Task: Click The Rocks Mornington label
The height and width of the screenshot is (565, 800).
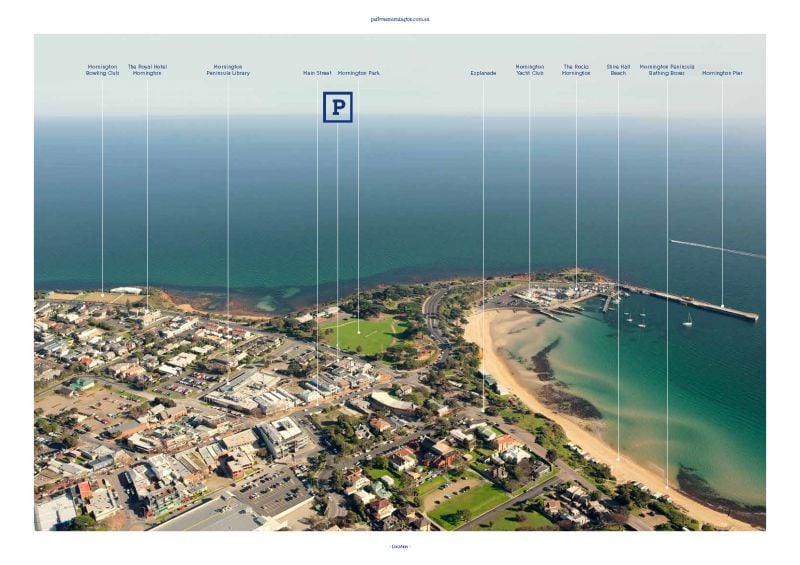Action: 576,70
